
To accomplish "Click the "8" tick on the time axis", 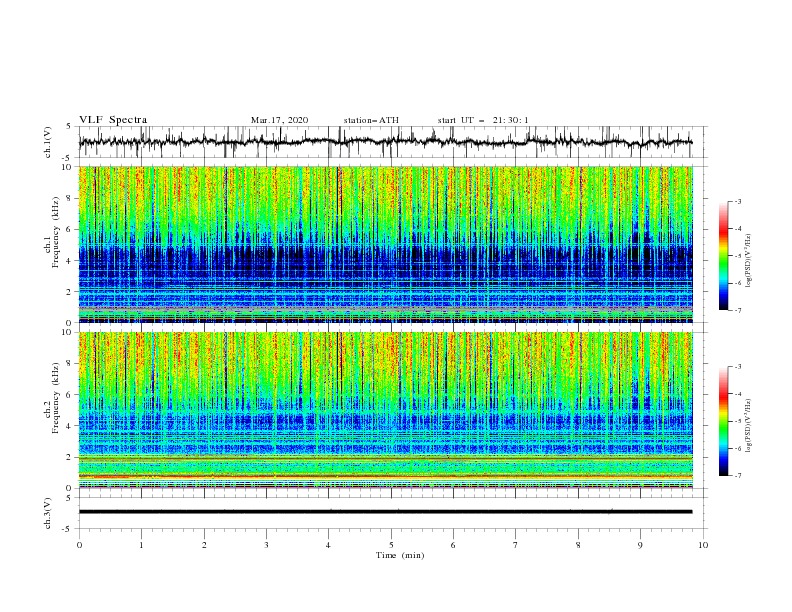I will (578, 545).
